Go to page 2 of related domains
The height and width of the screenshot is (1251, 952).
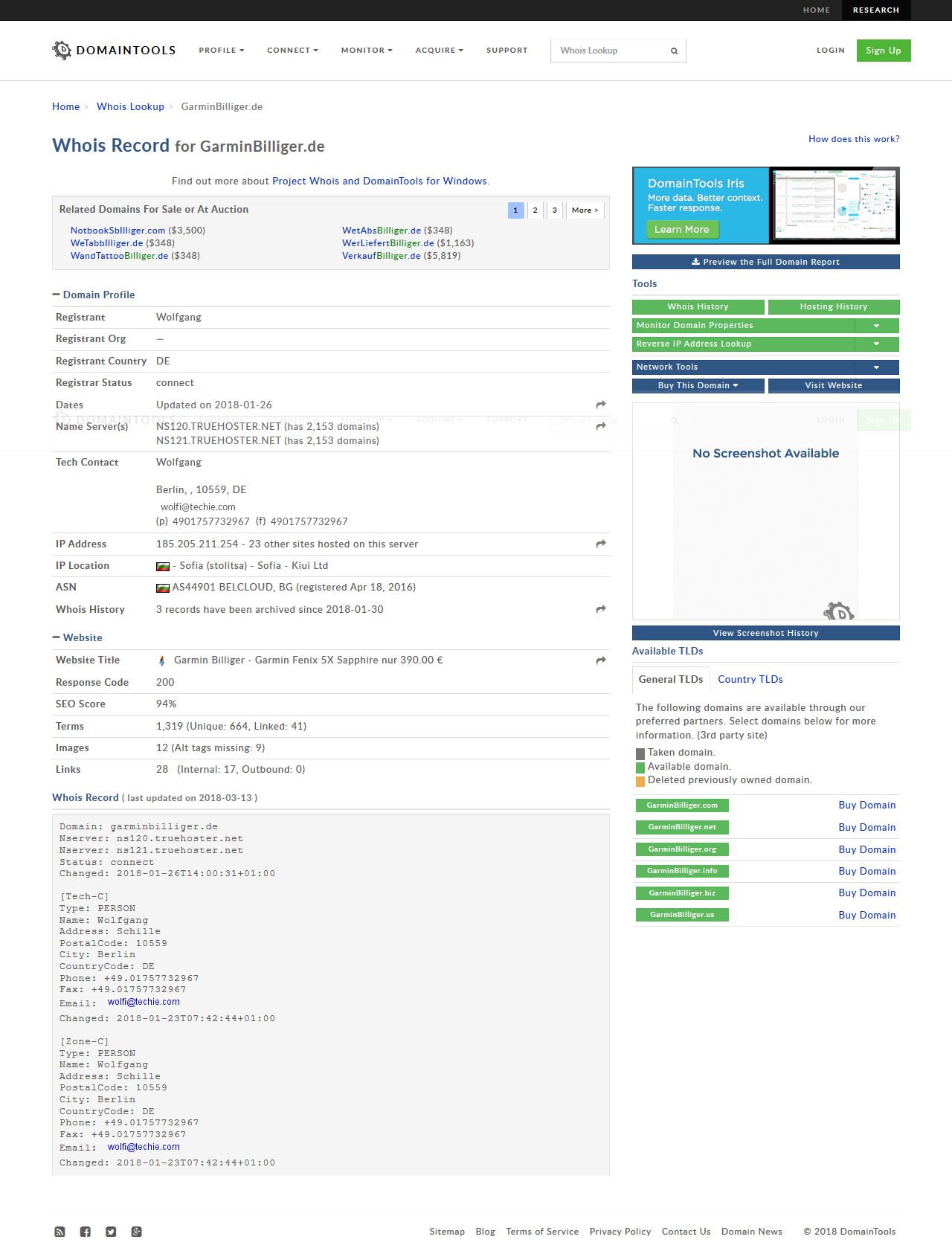pos(535,210)
